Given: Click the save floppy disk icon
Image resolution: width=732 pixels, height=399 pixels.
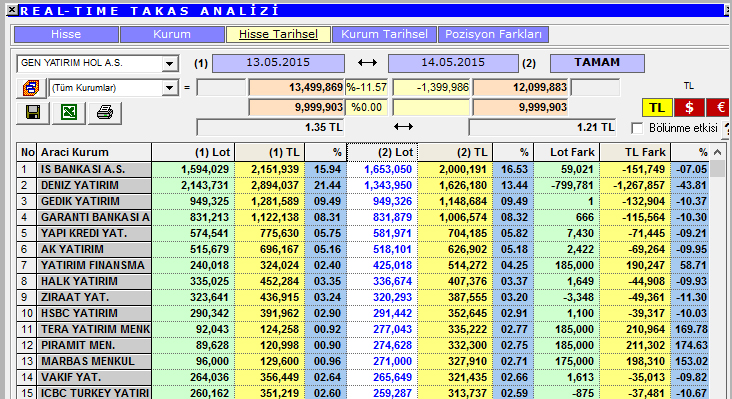Looking at the screenshot, I should [x=33, y=112].
